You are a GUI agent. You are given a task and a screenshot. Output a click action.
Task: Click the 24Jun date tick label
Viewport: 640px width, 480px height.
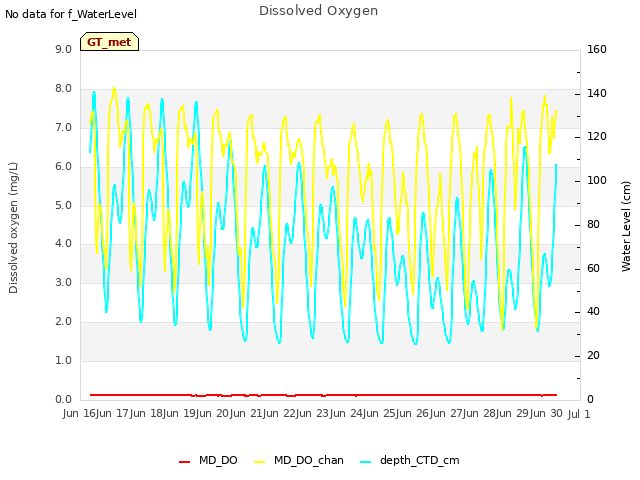coord(364,413)
